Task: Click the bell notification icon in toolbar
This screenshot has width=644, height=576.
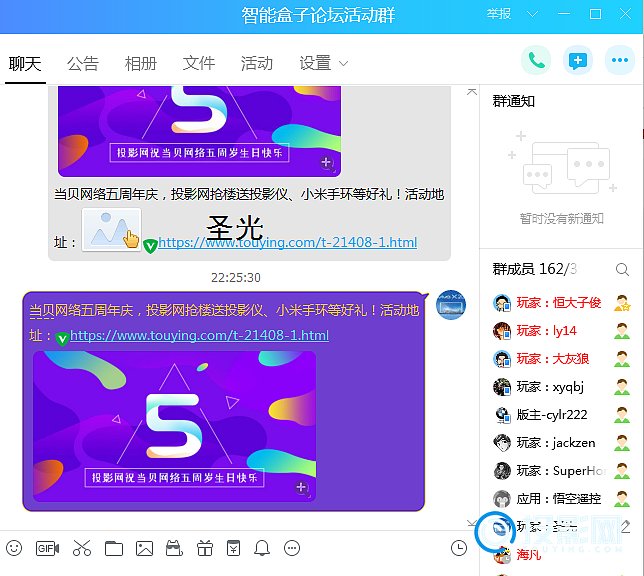Action: pyautogui.click(x=262, y=548)
